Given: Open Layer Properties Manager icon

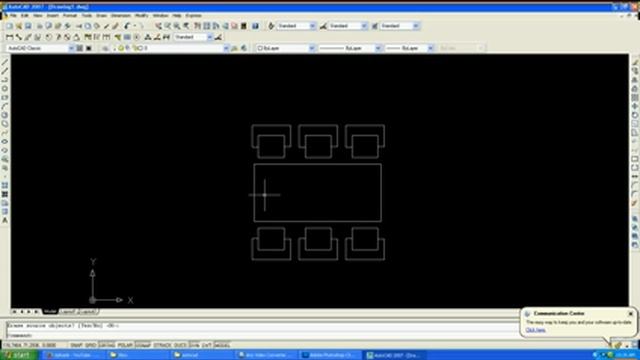Looking at the screenshot, I should point(105,48).
